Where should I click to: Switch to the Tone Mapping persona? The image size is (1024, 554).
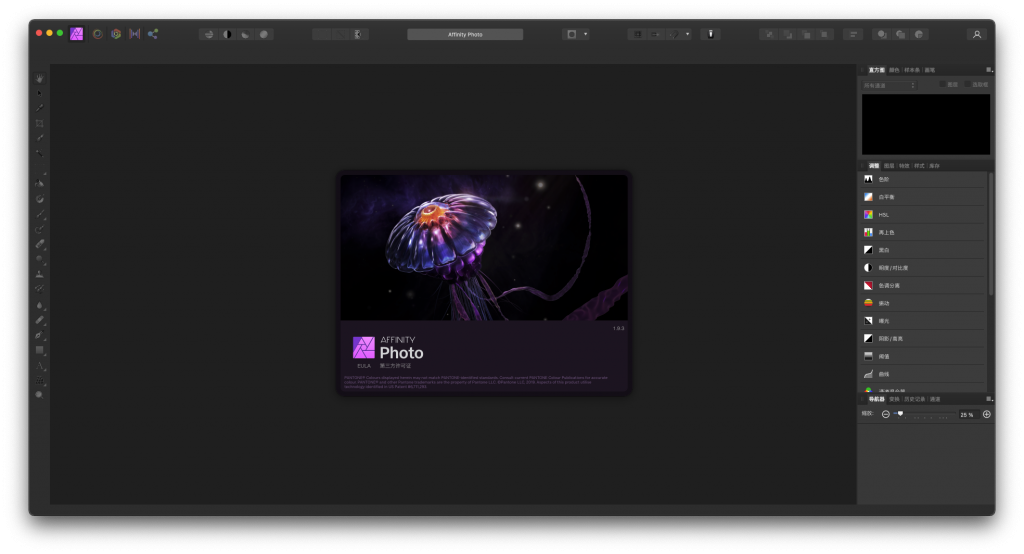135,34
